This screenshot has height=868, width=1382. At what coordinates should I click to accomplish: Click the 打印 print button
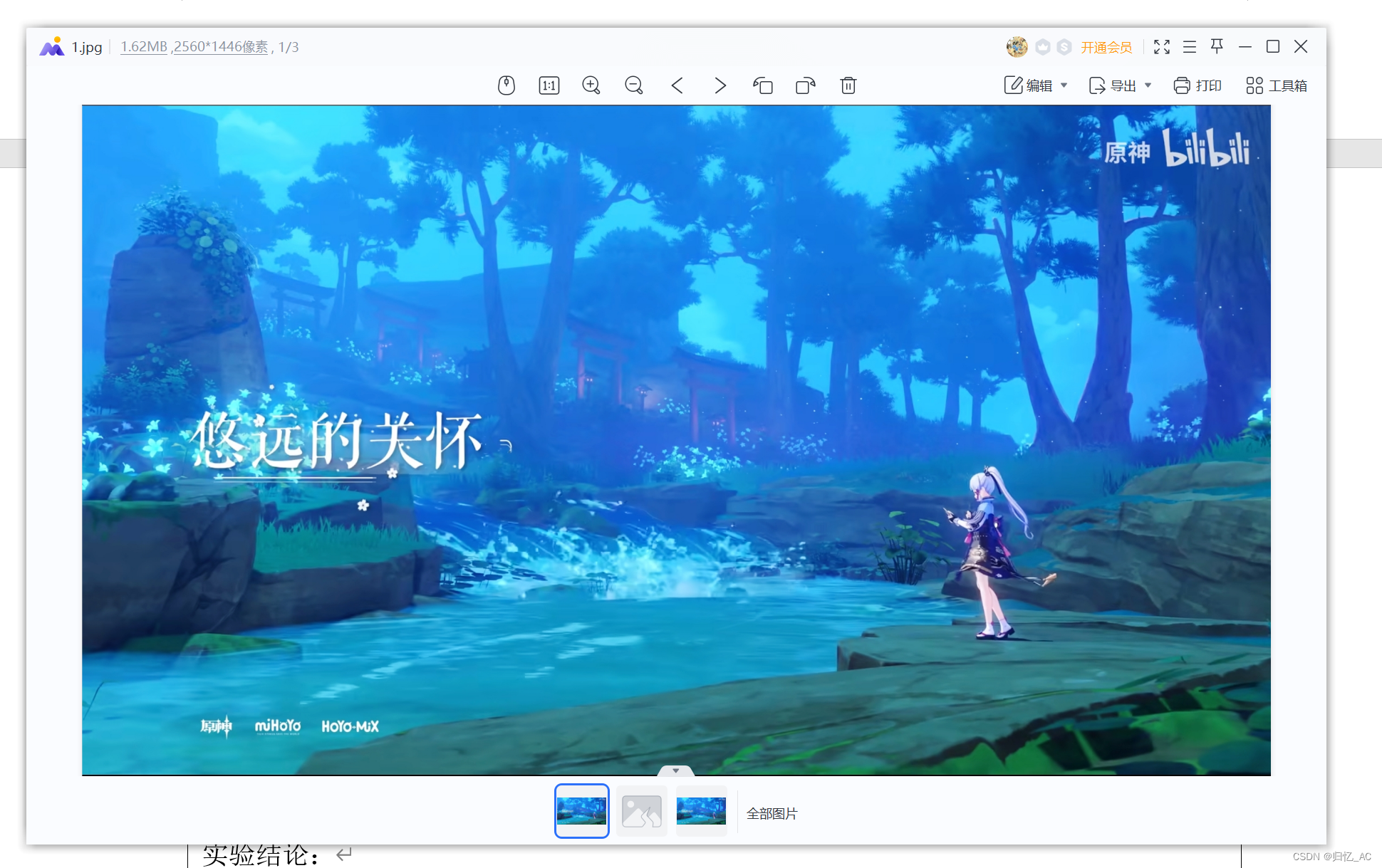coord(1197,85)
